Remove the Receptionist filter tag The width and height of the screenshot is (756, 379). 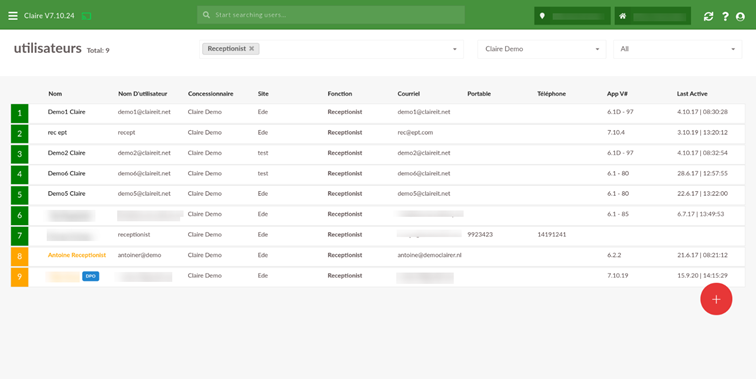pyautogui.click(x=252, y=49)
